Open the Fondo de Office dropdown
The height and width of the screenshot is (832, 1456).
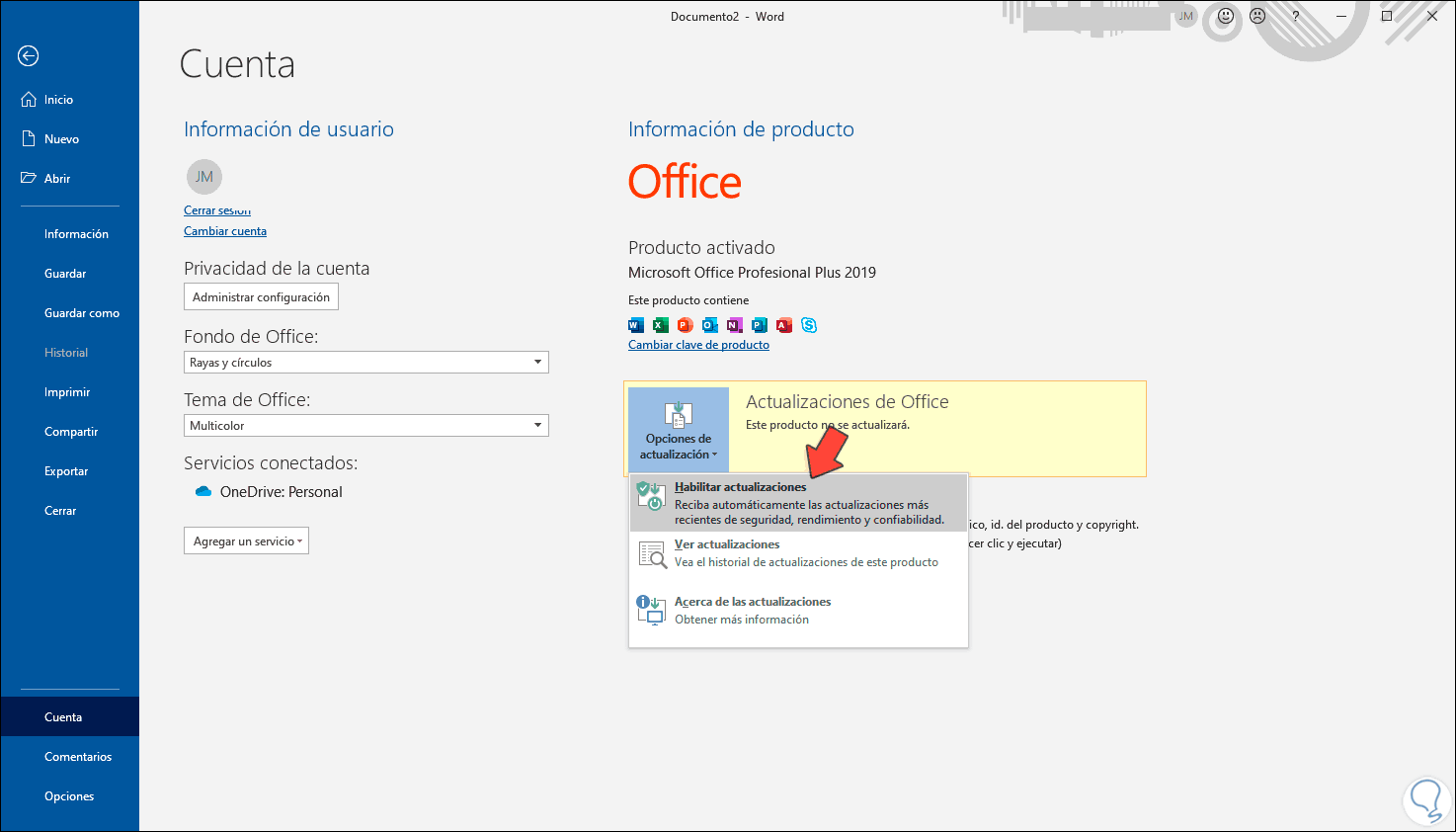[x=366, y=363]
